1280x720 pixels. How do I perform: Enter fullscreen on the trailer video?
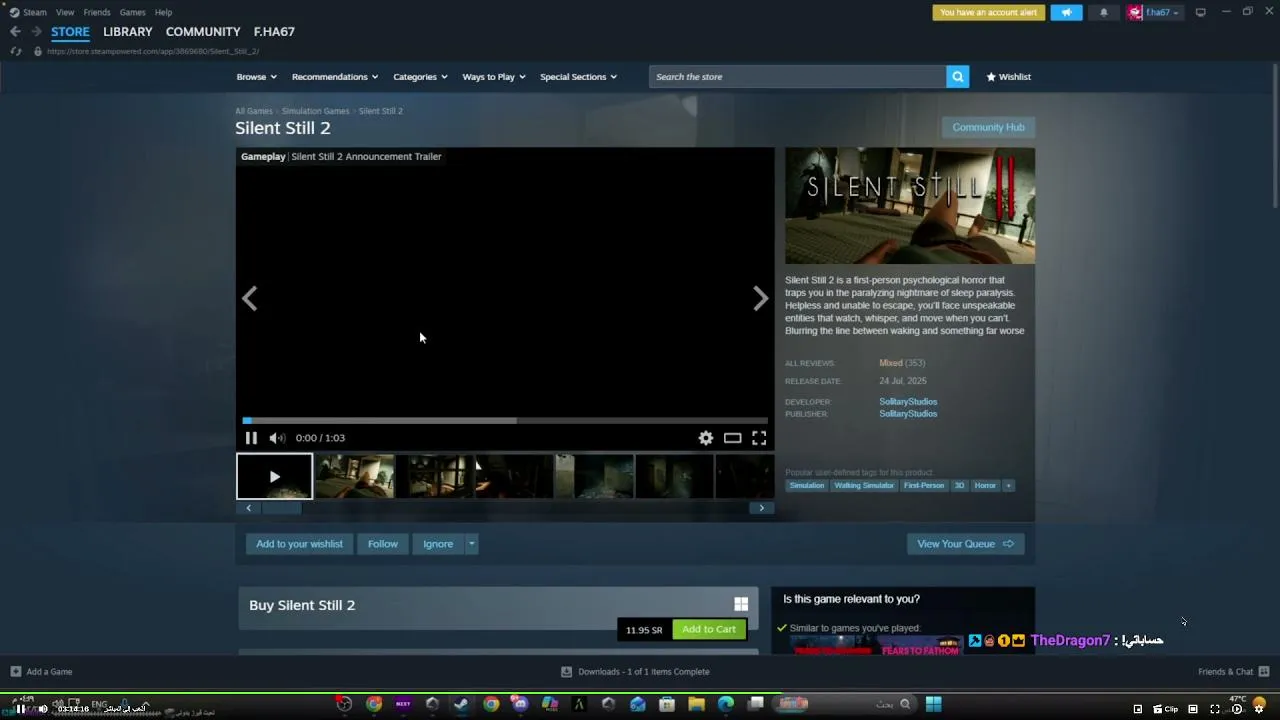click(759, 438)
